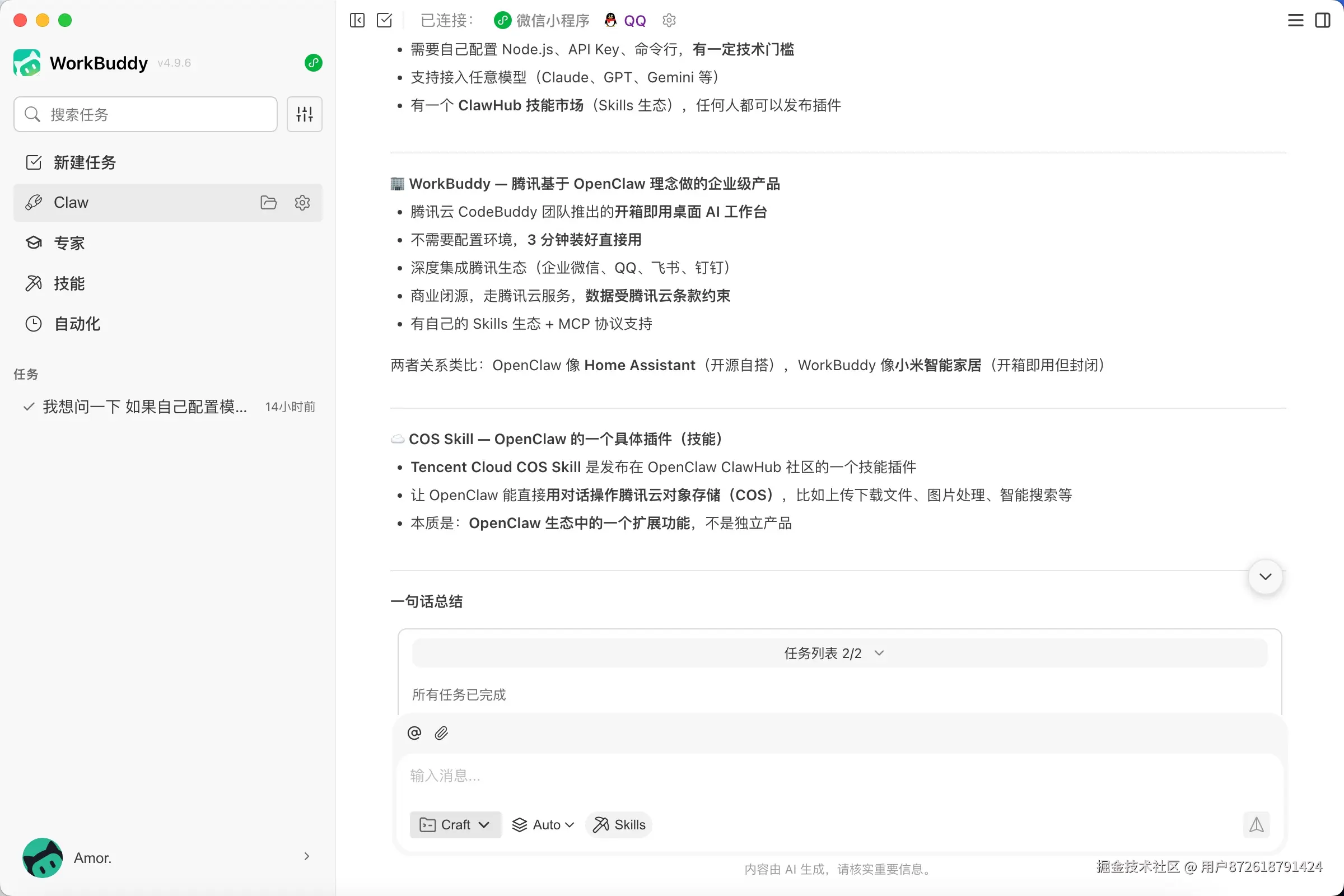Click the new task checkbox icon in top bar
The image size is (1344, 896).
[385, 21]
